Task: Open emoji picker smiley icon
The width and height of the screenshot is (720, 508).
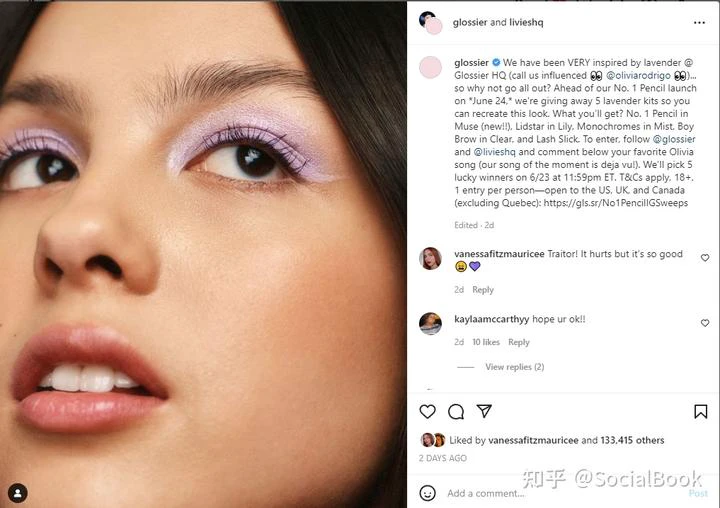Action: pyautogui.click(x=427, y=493)
